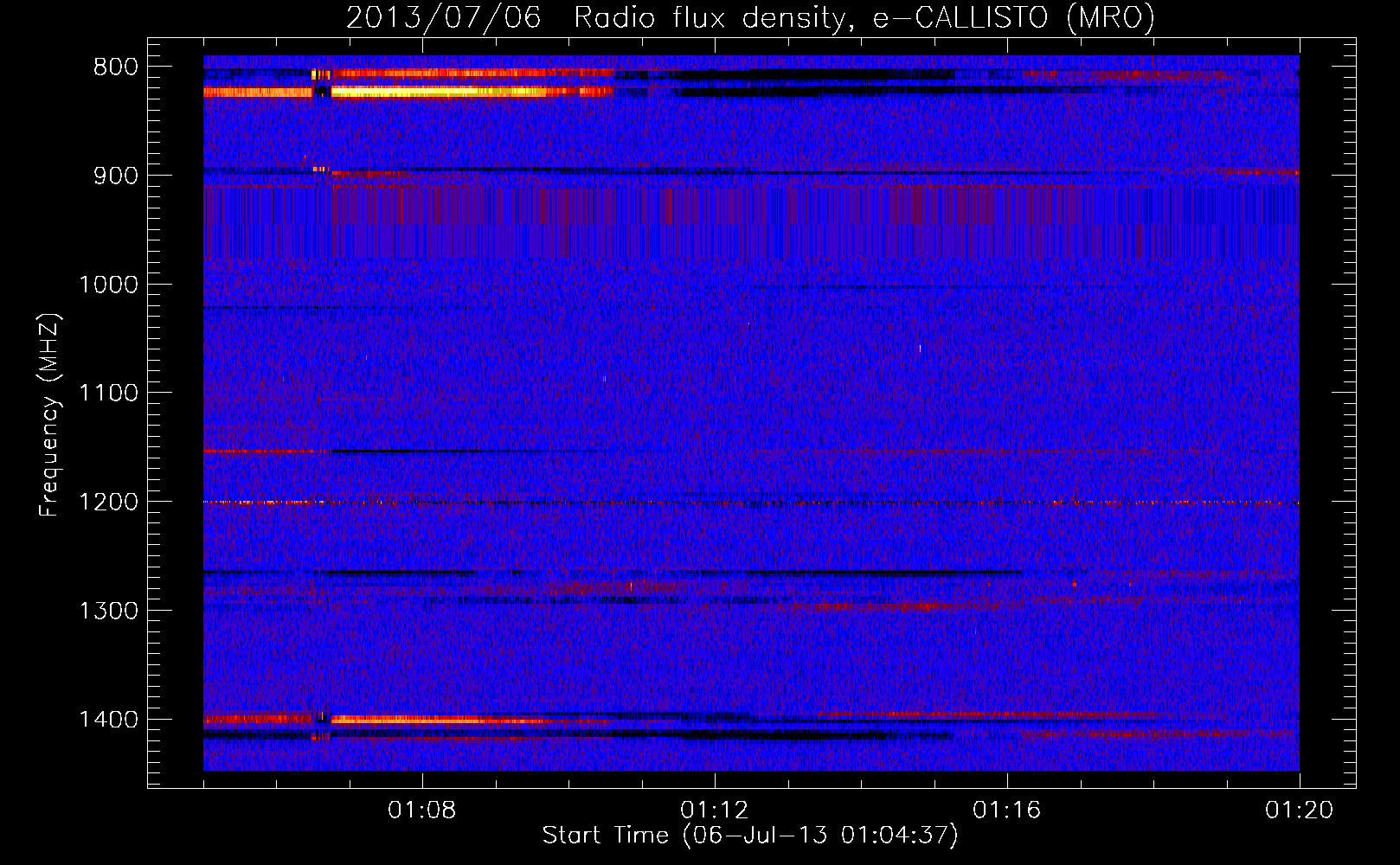Screen dimensions: 1400x865
Task: Select the 1000 frequency tick label
Action: (108, 285)
